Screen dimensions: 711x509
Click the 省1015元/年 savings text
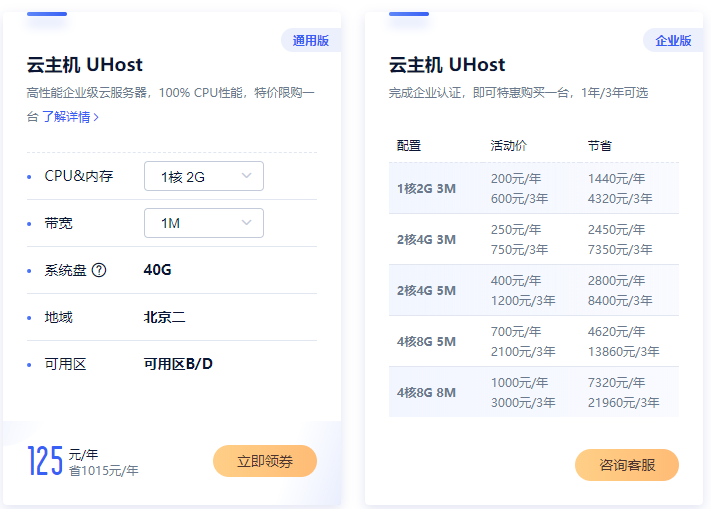pyautogui.click(x=104, y=471)
